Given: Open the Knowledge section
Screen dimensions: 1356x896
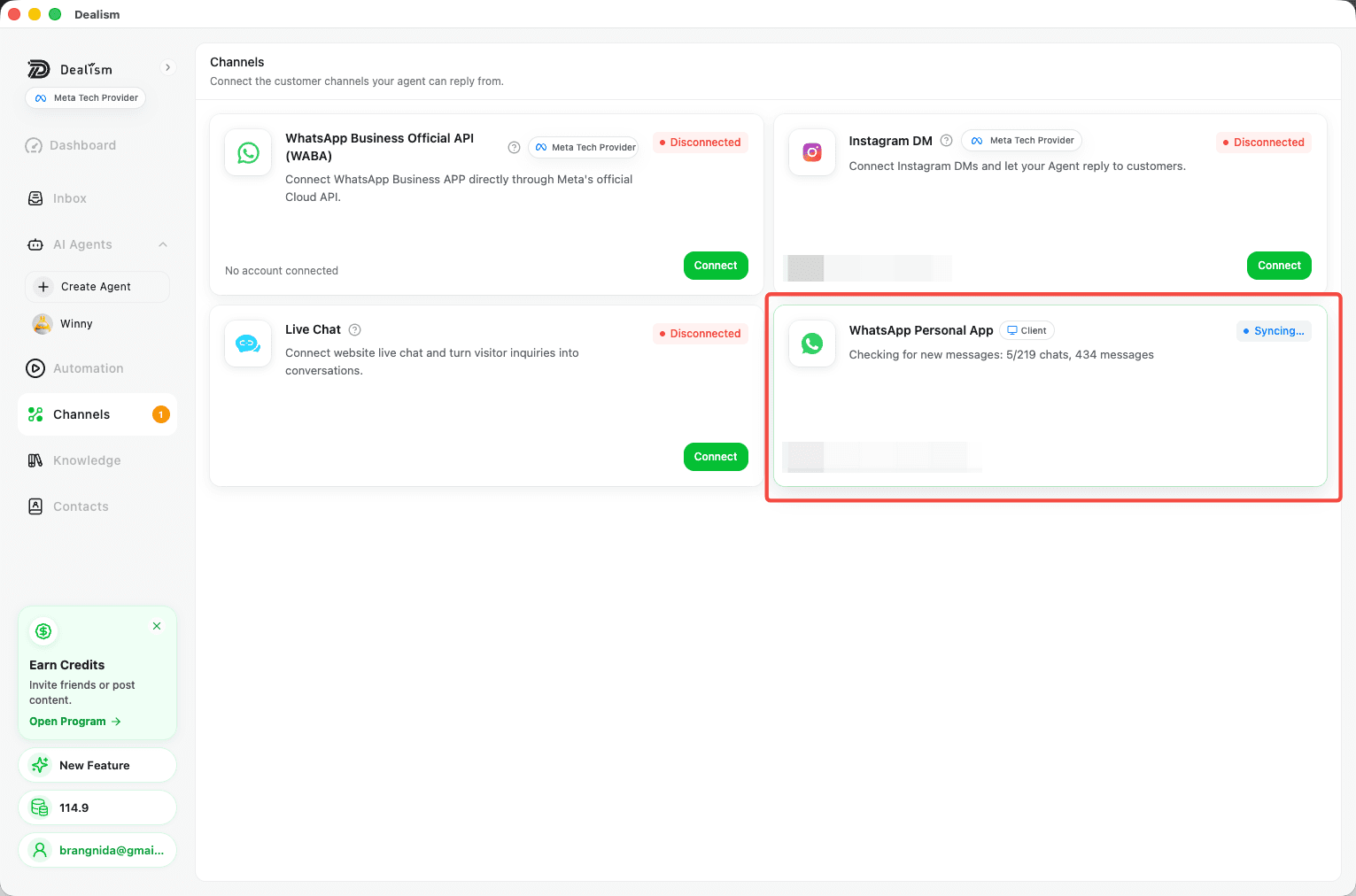Looking at the screenshot, I should pyautogui.click(x=97, y=460).
